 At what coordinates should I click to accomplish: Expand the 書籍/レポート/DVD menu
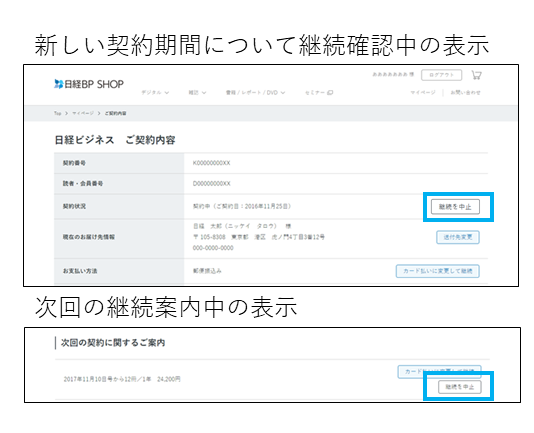pos(255,92)
